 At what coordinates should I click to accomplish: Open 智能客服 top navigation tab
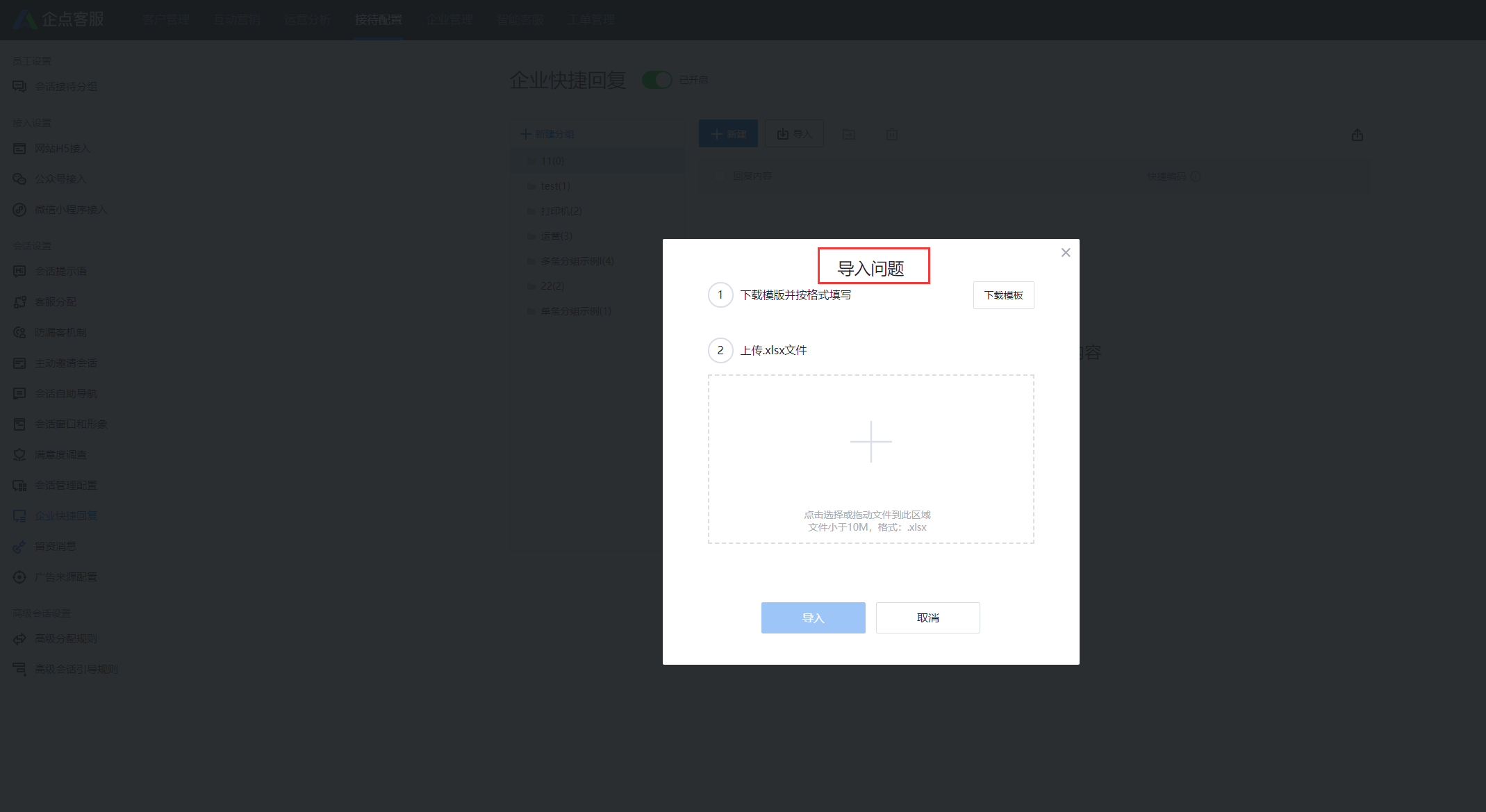click(x=520, y=20)
